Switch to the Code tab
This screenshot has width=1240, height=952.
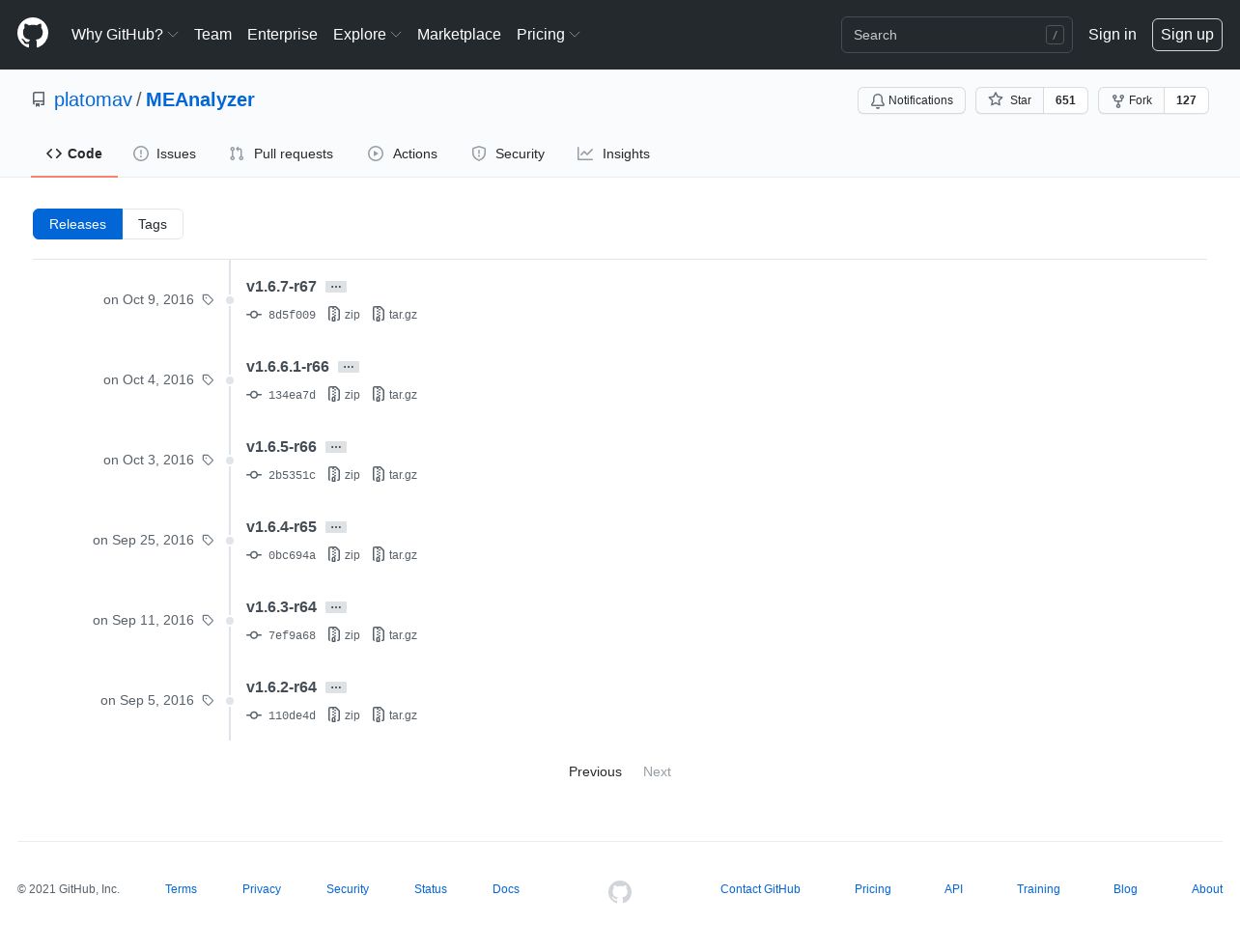tap(74, 154)
